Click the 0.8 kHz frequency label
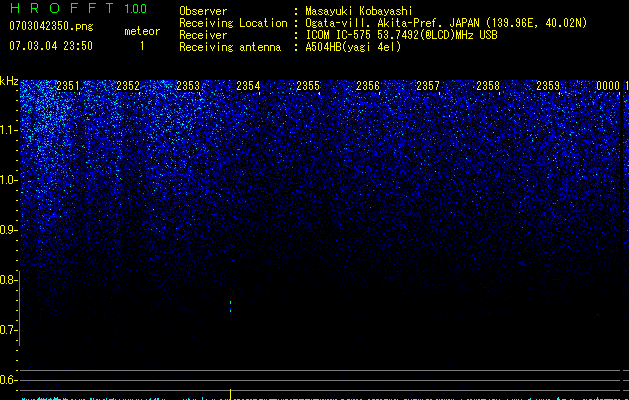629x400 pixels. [x=8, y=280]
